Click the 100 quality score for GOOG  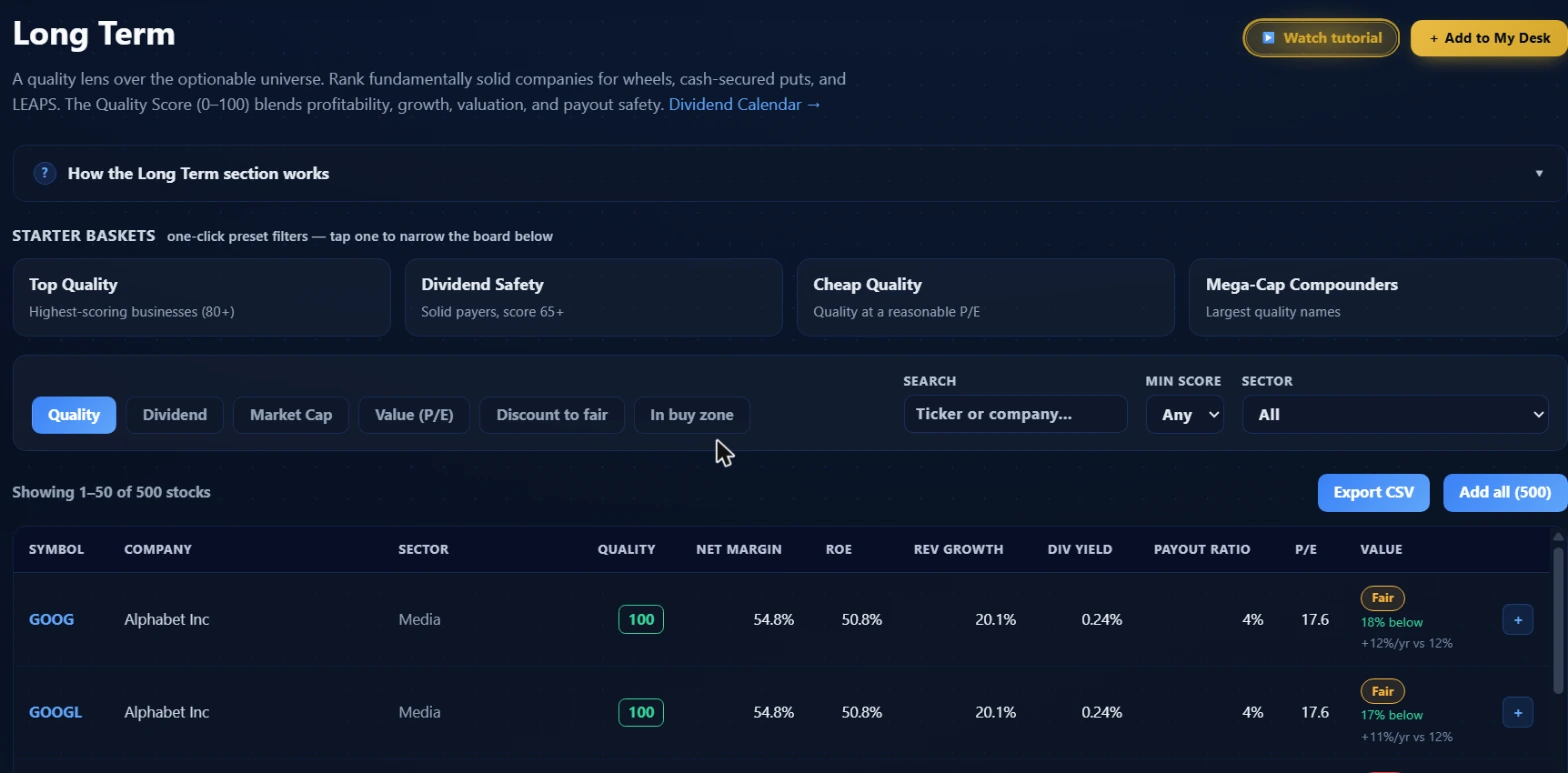(x=641, y=620)
